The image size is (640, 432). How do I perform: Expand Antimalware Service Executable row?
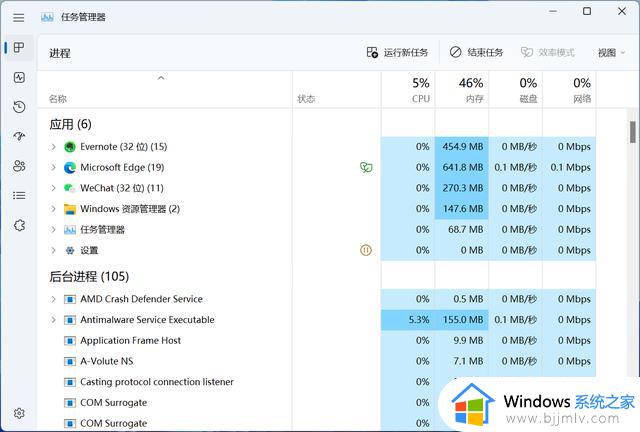[x=53, y=320]
